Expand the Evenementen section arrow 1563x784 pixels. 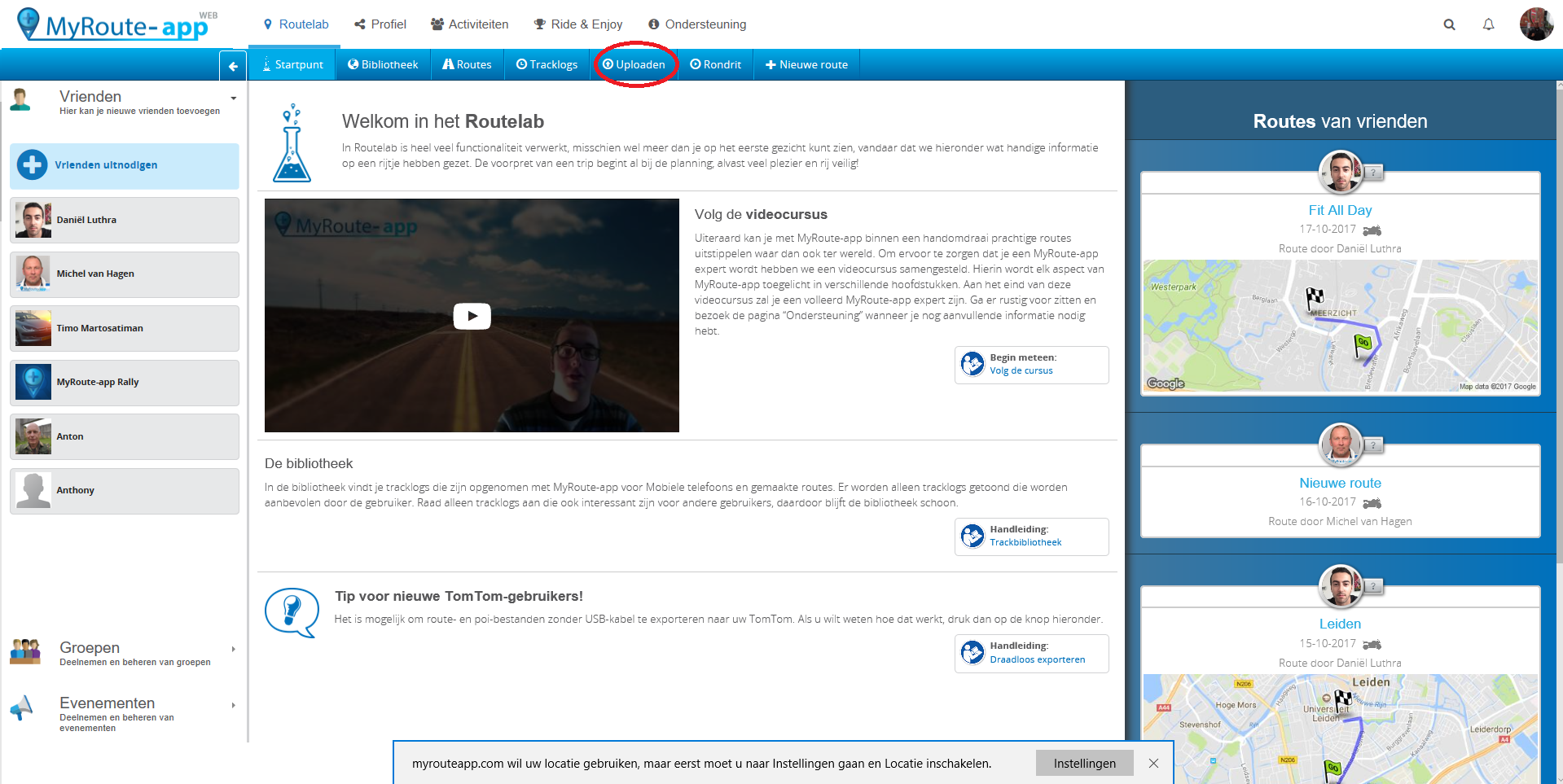234,705
